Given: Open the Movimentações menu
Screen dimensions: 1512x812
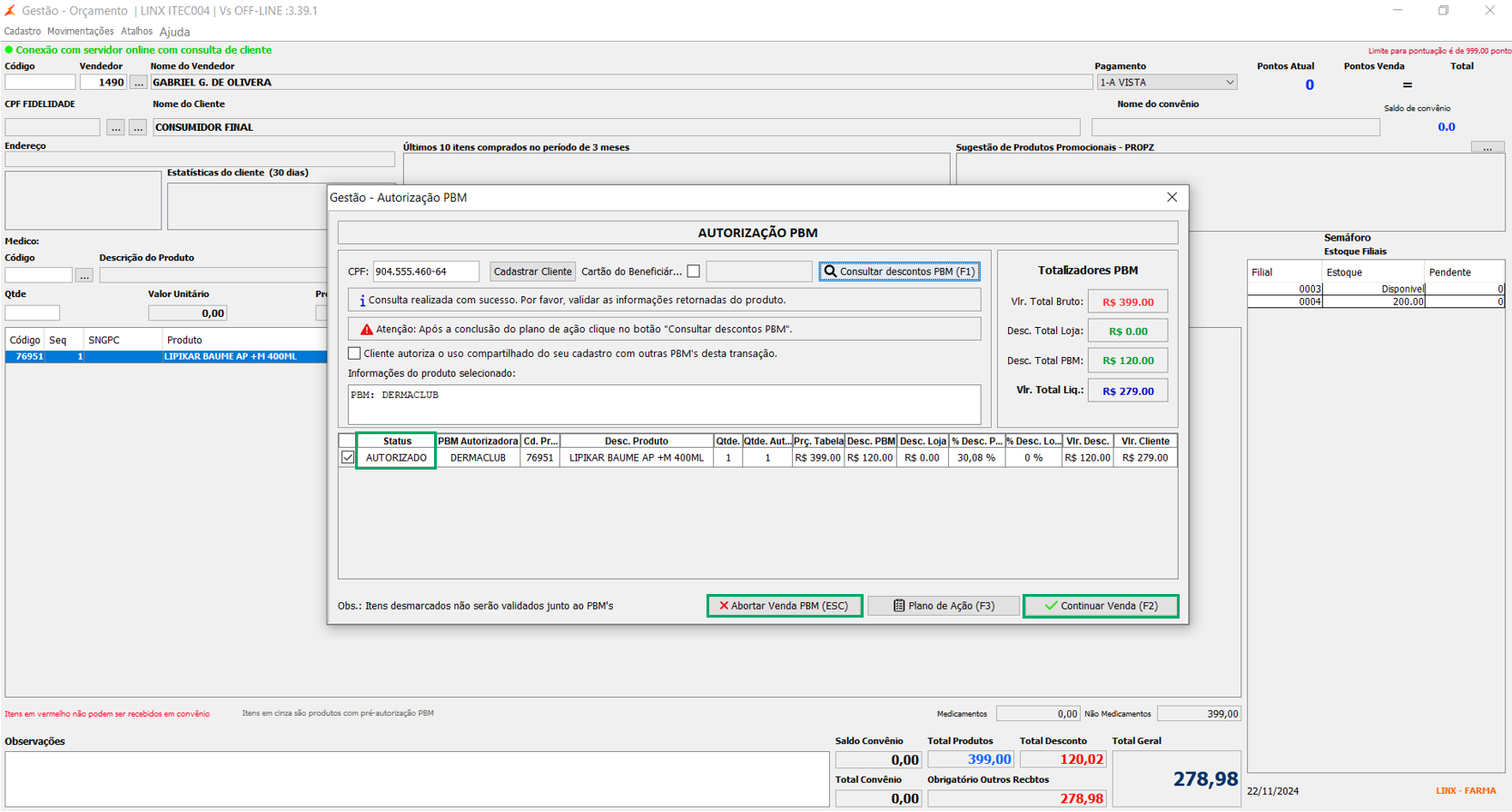Looking at the screenshot, I should tap(81, 32).
